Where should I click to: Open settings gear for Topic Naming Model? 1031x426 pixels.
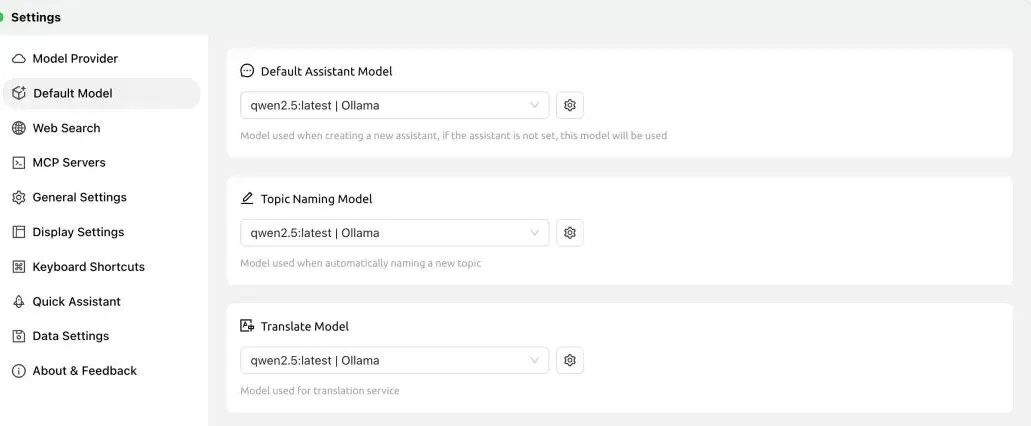[x=569, y=233]
